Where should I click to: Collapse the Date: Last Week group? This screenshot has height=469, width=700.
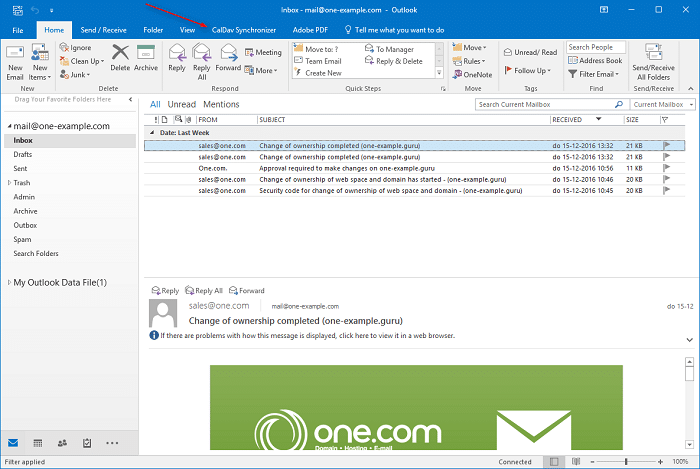coord(152,132)
